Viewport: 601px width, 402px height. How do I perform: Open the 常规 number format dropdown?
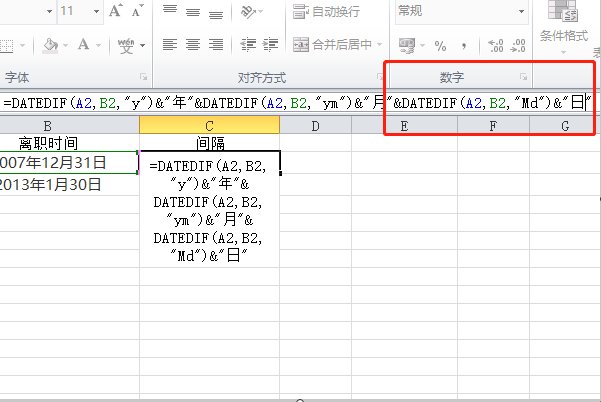click(521, 12)
